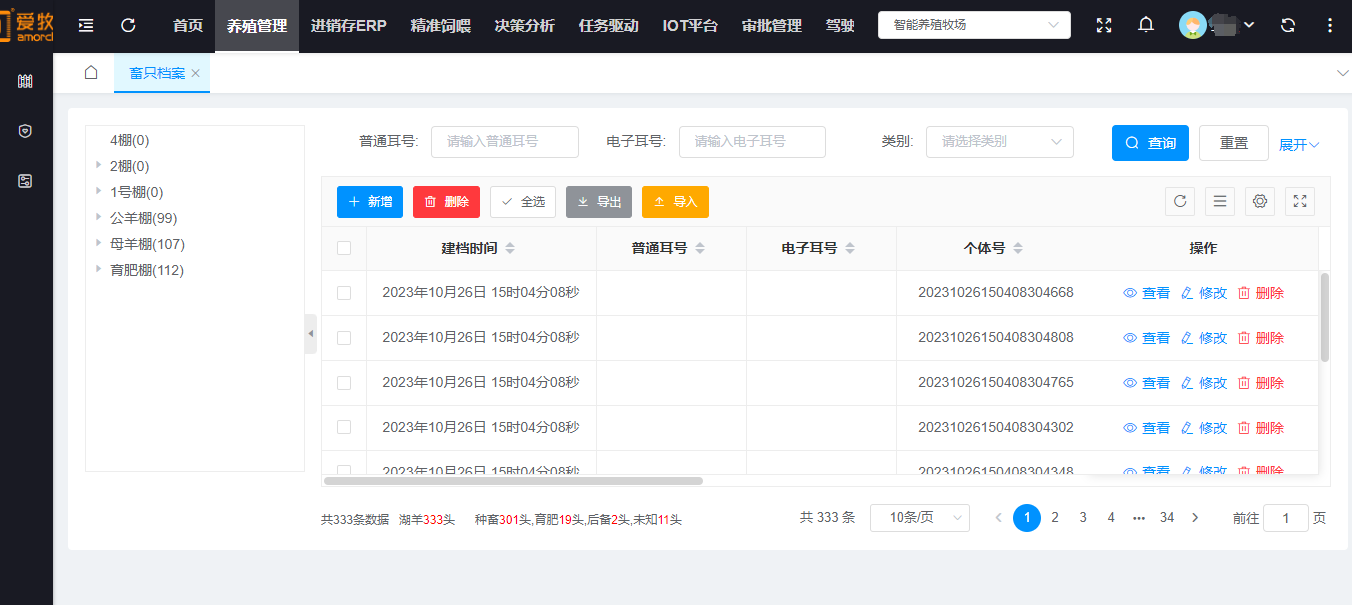Viewport: 1352px width, 605px height.
Task: Open the 精准饲喂 menu
Action: tap(441, 26)
